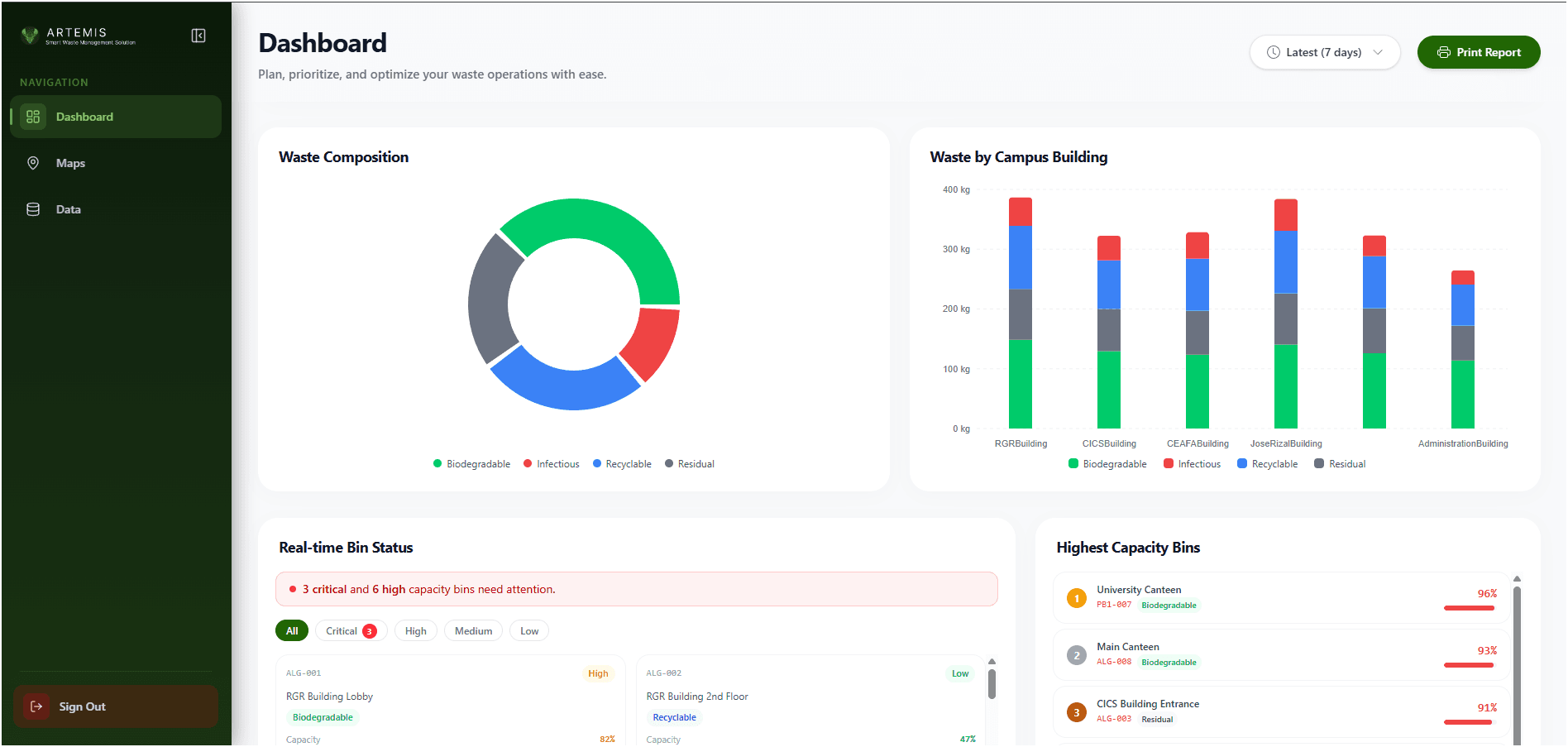Toggle Residual in the campus building chart legend
1568x747 pixels.
click(1340, 463)
